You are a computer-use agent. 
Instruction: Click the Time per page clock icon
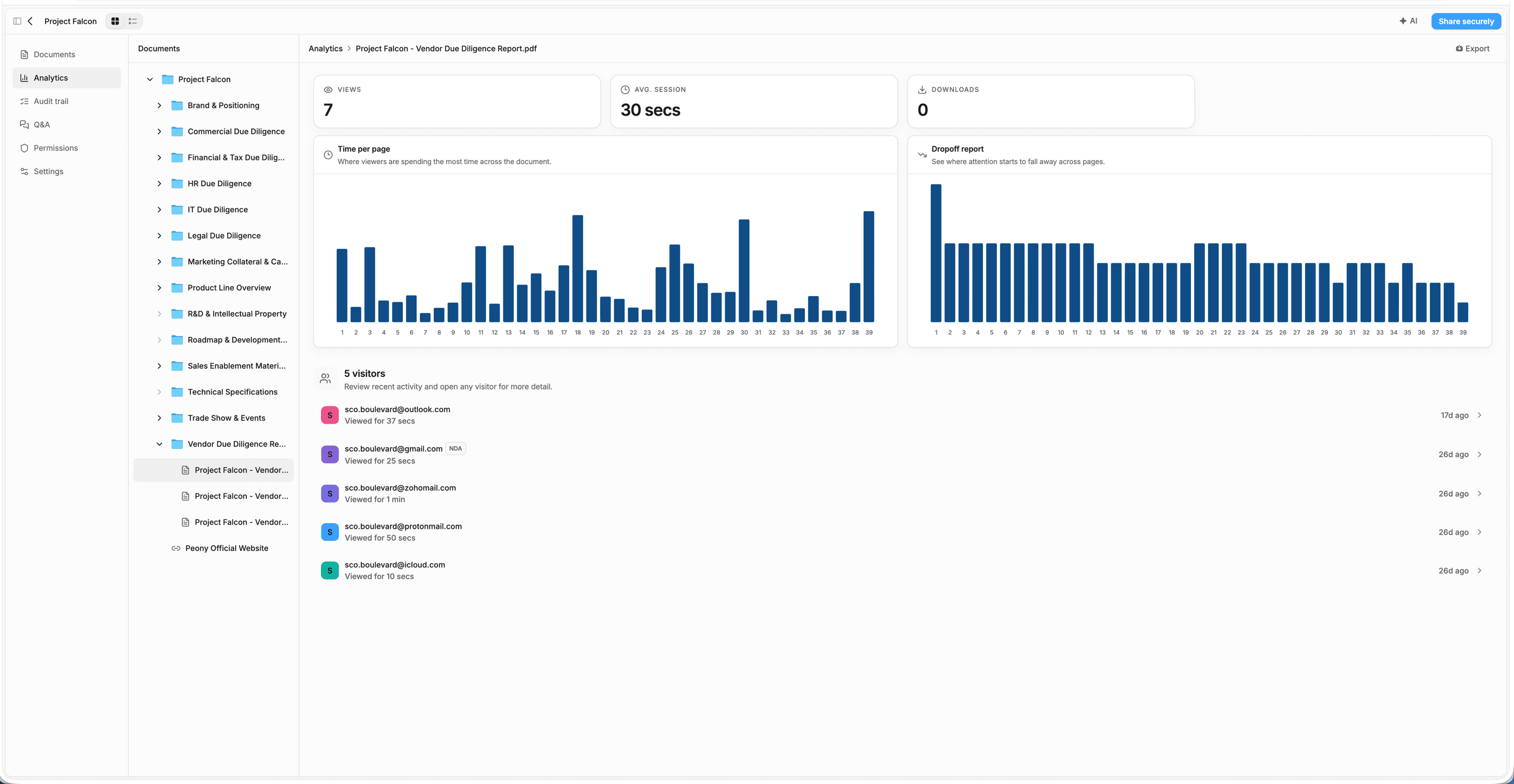coord(328,155)
